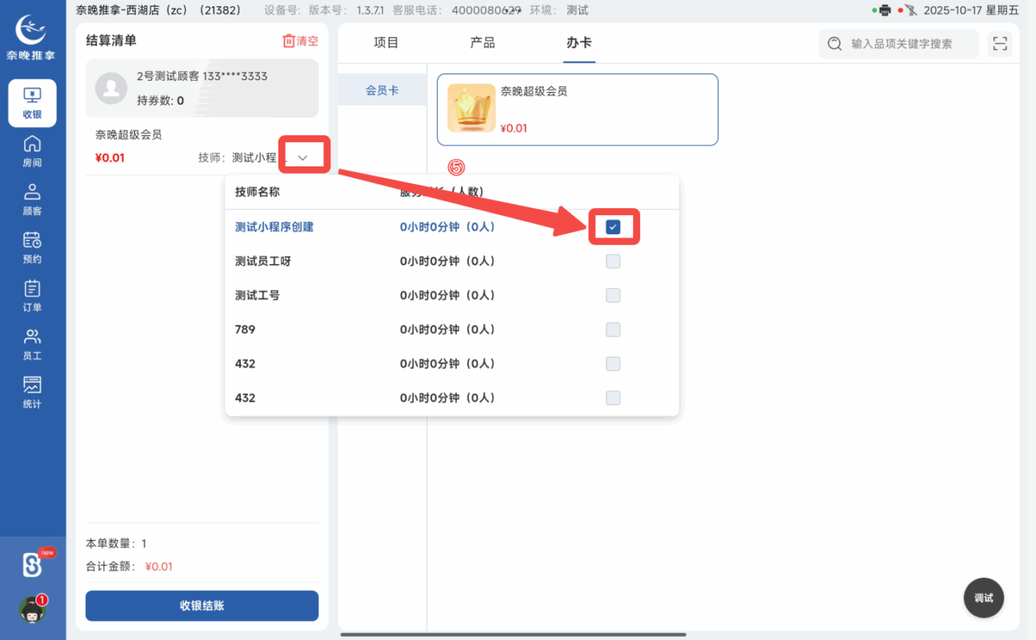Open the 房间 rooms section

pyautogui.click(x=33, y=150)
